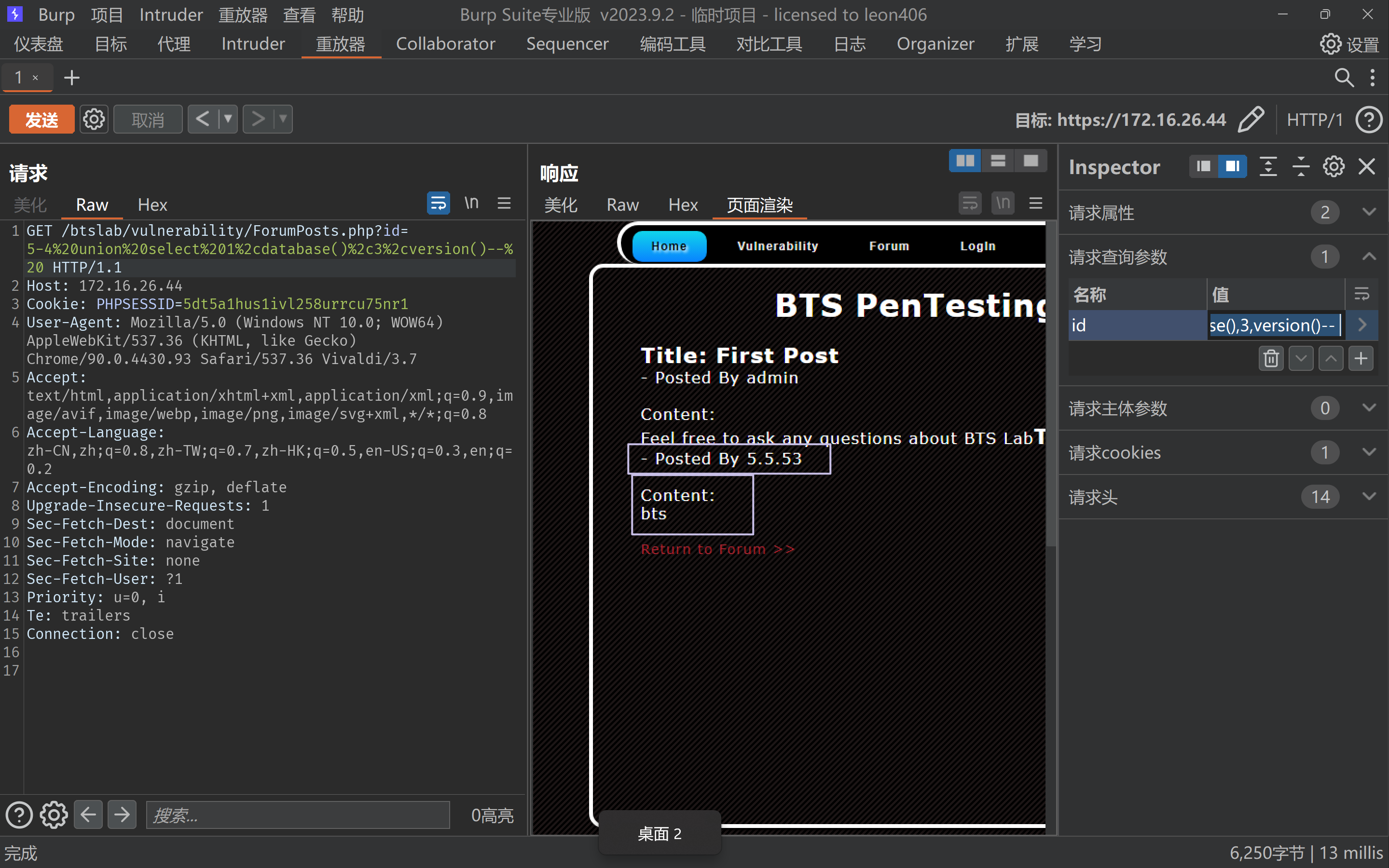The height and width of the screenshot is (868, 1389).
Task: Click the orange 发送 send button
Action: pos(41,120)
